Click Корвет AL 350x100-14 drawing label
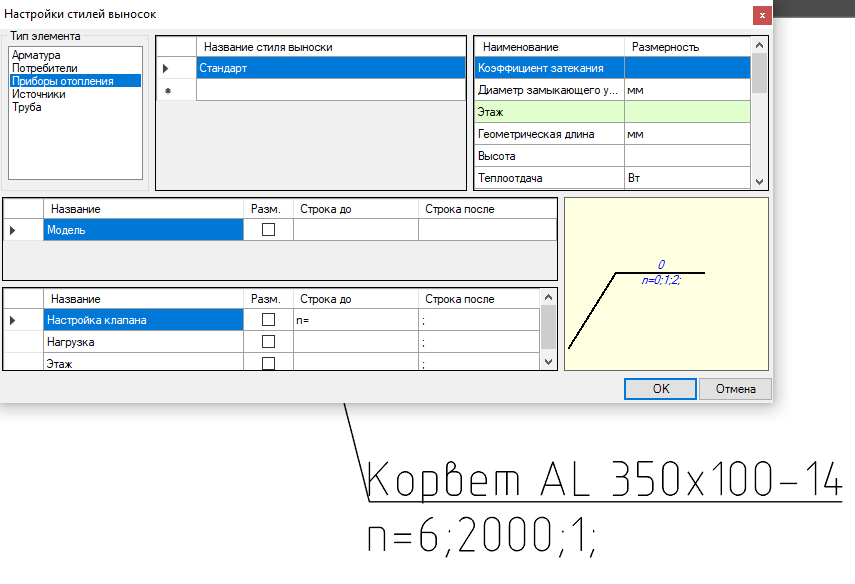 coord(604,479)
